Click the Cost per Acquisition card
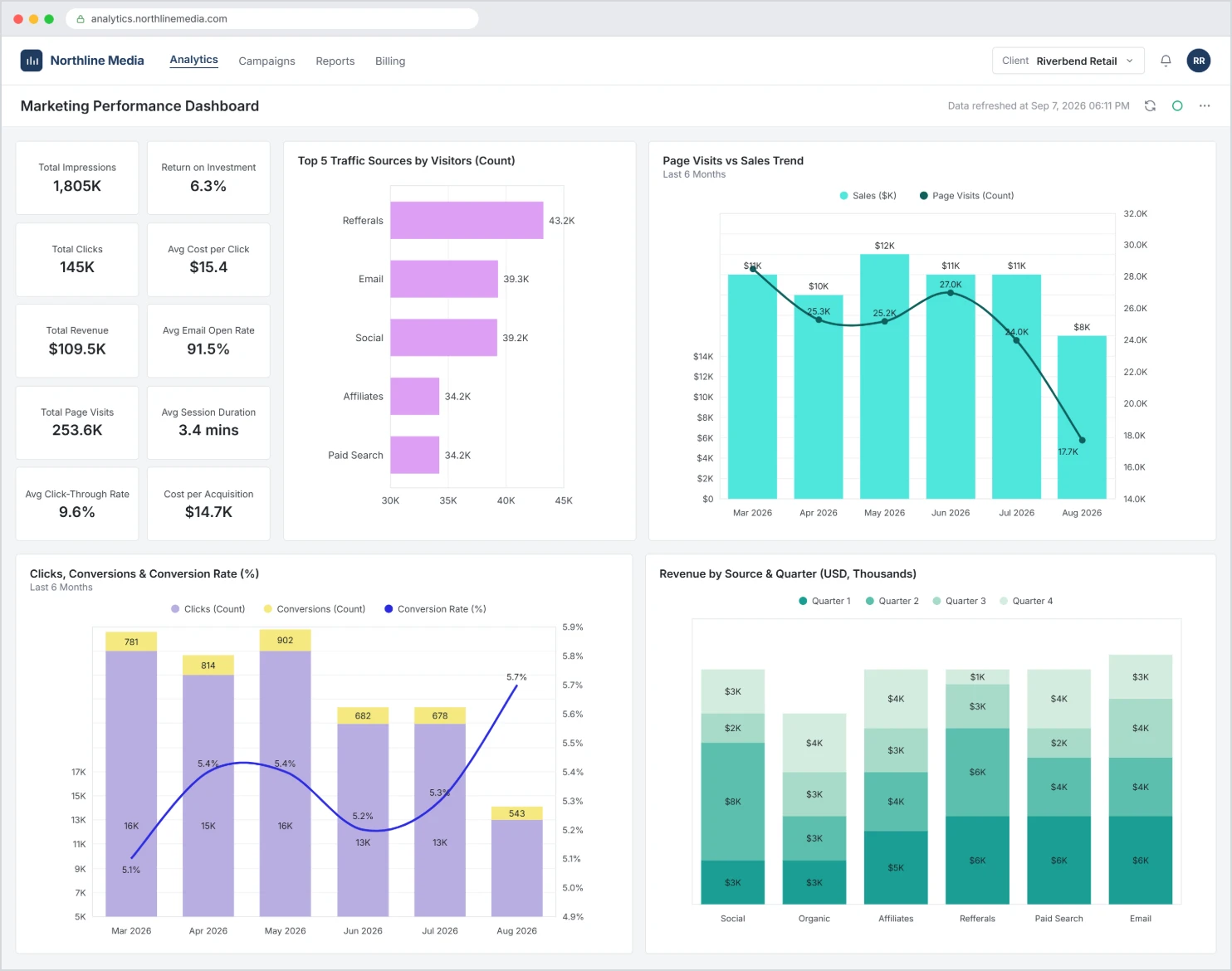Viewport: 1232px width, 971px height. (x=208, y=504)
